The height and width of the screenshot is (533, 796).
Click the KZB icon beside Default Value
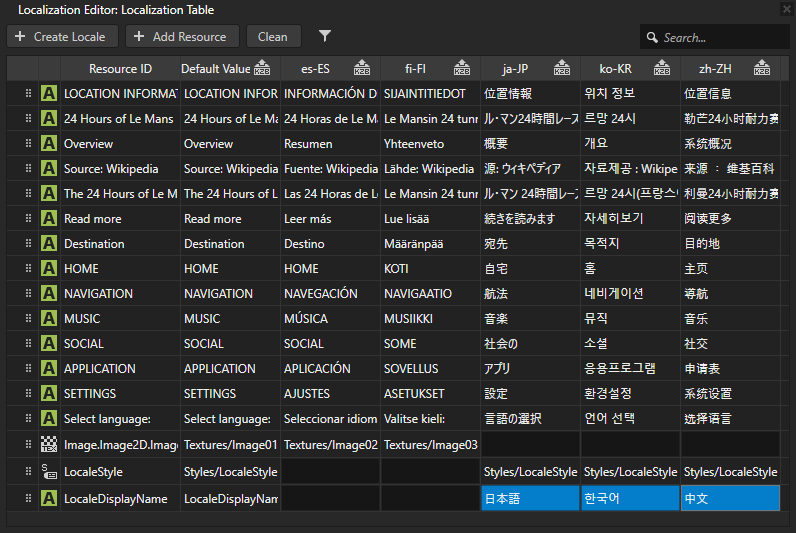click(262, 69)
